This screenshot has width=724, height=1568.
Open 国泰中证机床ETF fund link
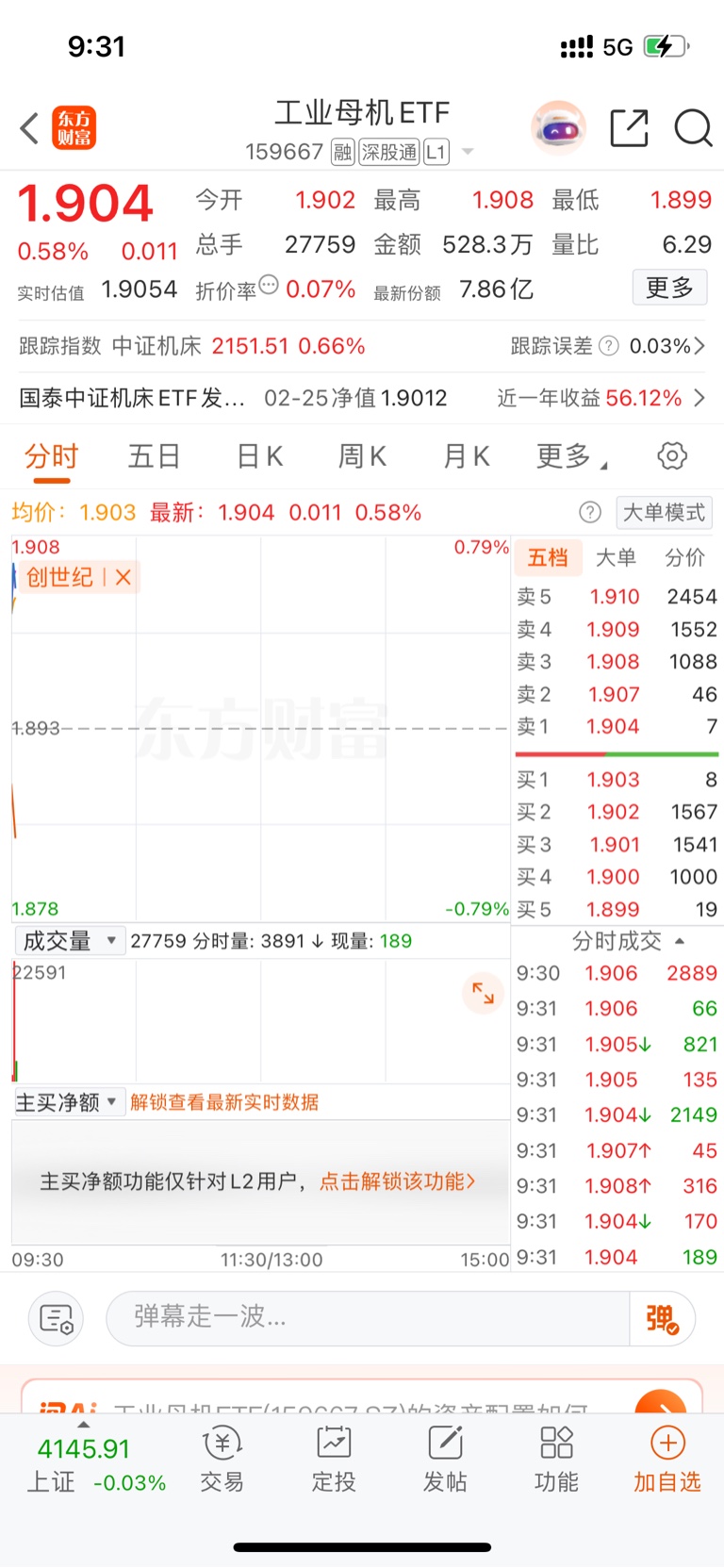[132, 398]
